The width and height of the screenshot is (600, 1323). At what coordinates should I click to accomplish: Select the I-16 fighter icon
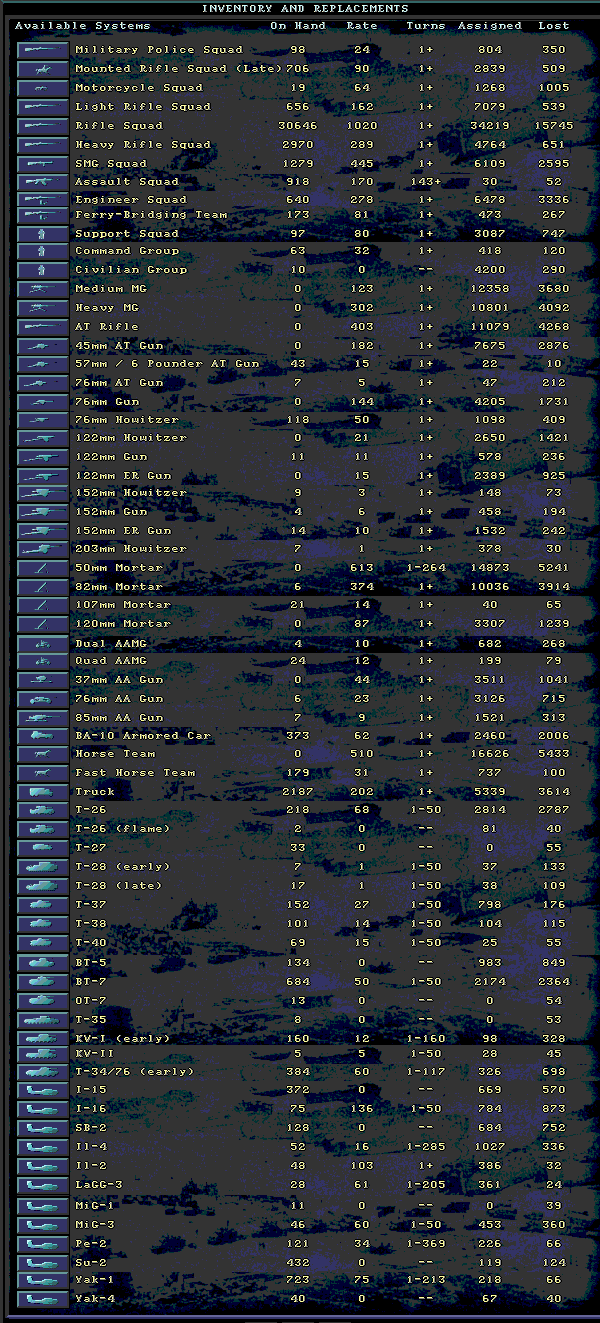(x=43, y=1108)
